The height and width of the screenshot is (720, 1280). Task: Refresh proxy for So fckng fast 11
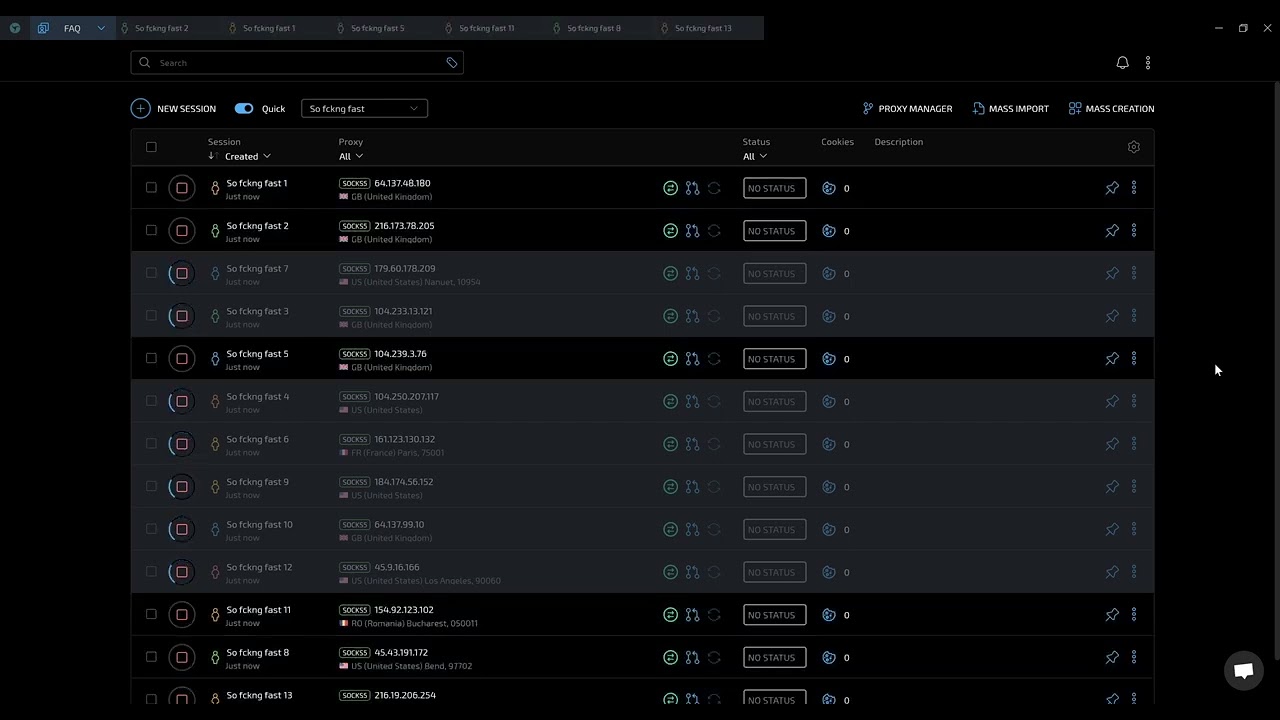[714, 615]
